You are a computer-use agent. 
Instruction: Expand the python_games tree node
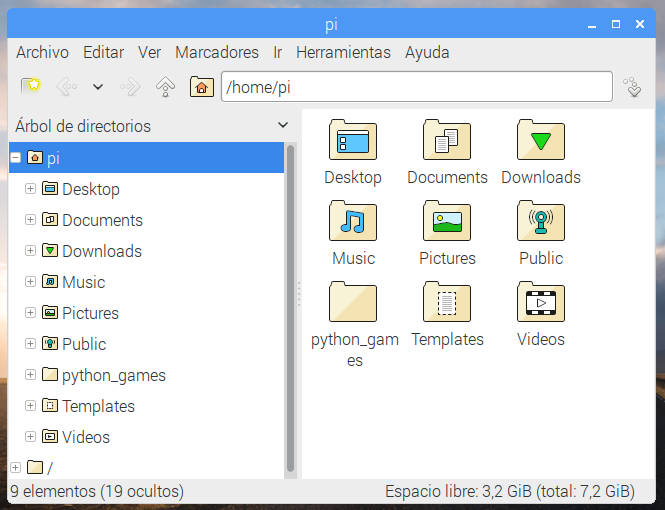pyautogui.click(x=30, y=375)
